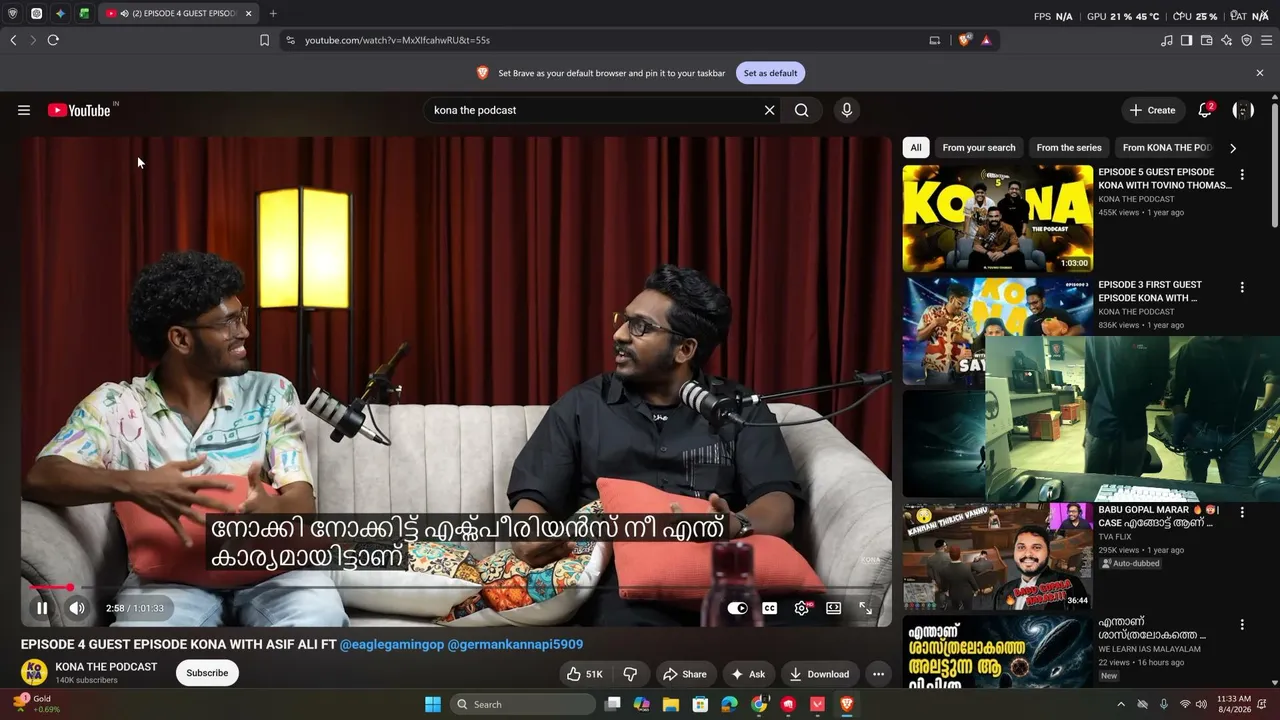Open the Ask AI button
Screen dimensions: 1280x720
748,674
